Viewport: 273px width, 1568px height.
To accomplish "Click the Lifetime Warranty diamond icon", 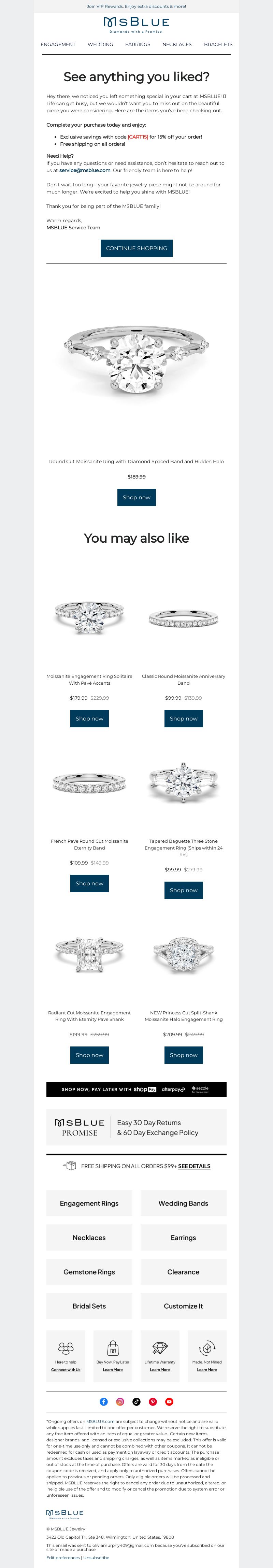I will tap(160, 1348).
